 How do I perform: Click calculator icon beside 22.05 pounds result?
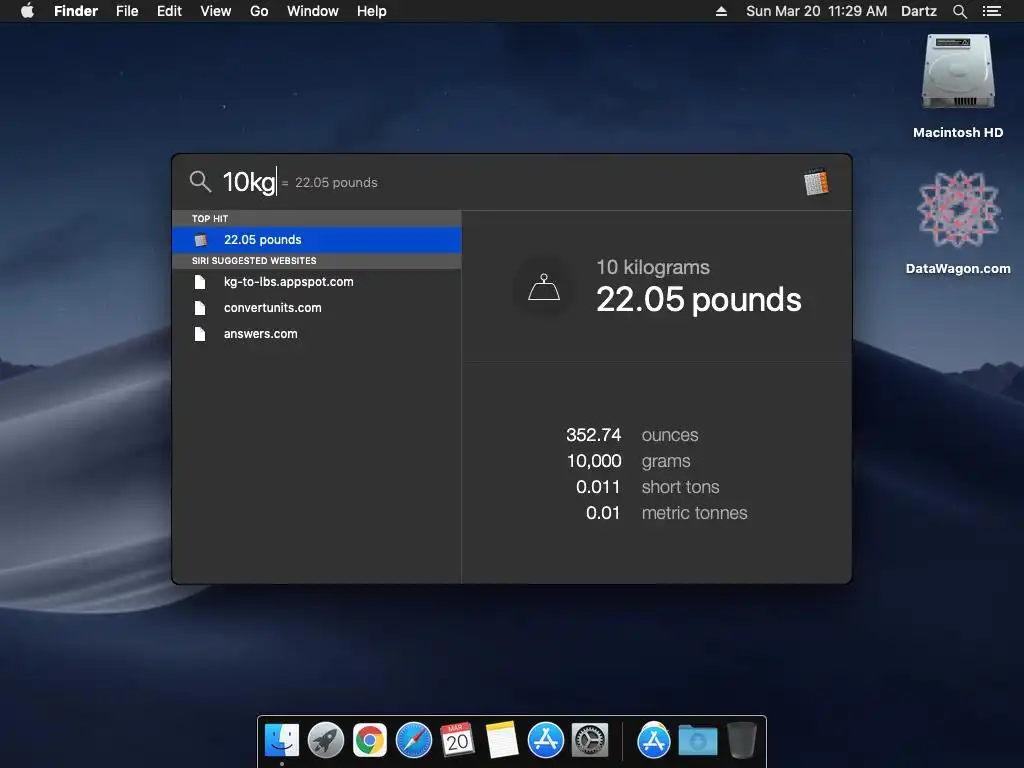[200, 240]
